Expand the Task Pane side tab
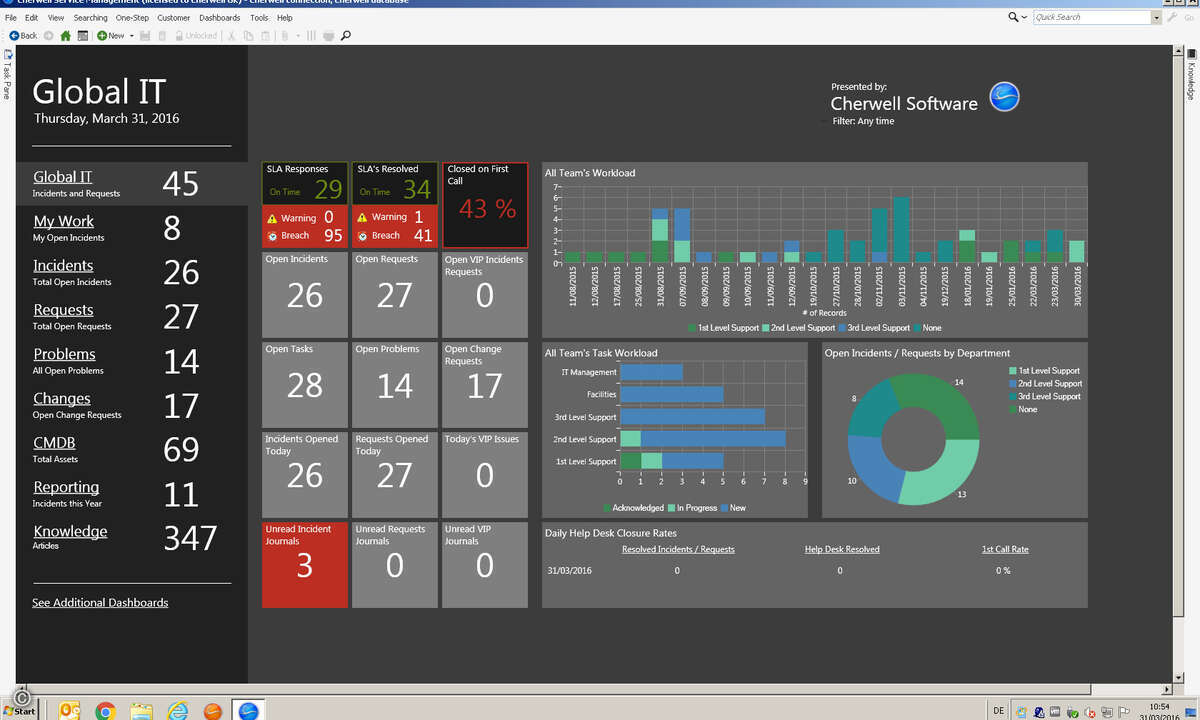Image resolution: width=1200 pixels, height=720 pixels. click(x=7, y=75)
